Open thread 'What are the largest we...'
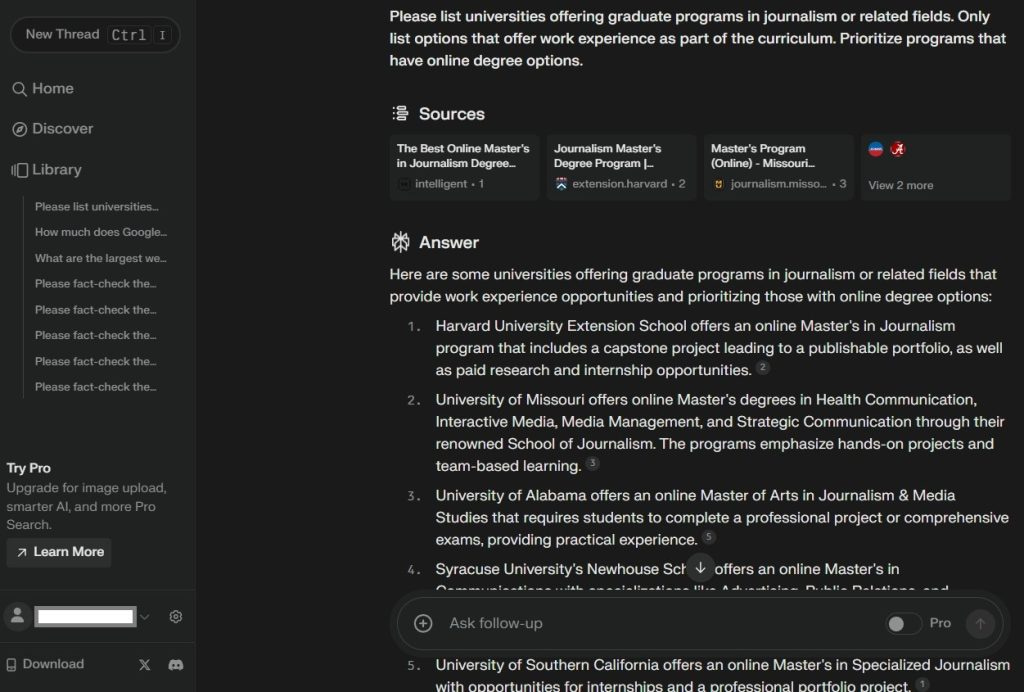 point(101,258)
